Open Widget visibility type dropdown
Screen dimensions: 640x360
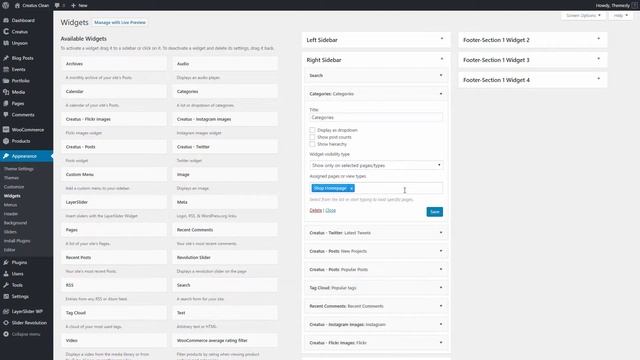(x=376, y=165)
